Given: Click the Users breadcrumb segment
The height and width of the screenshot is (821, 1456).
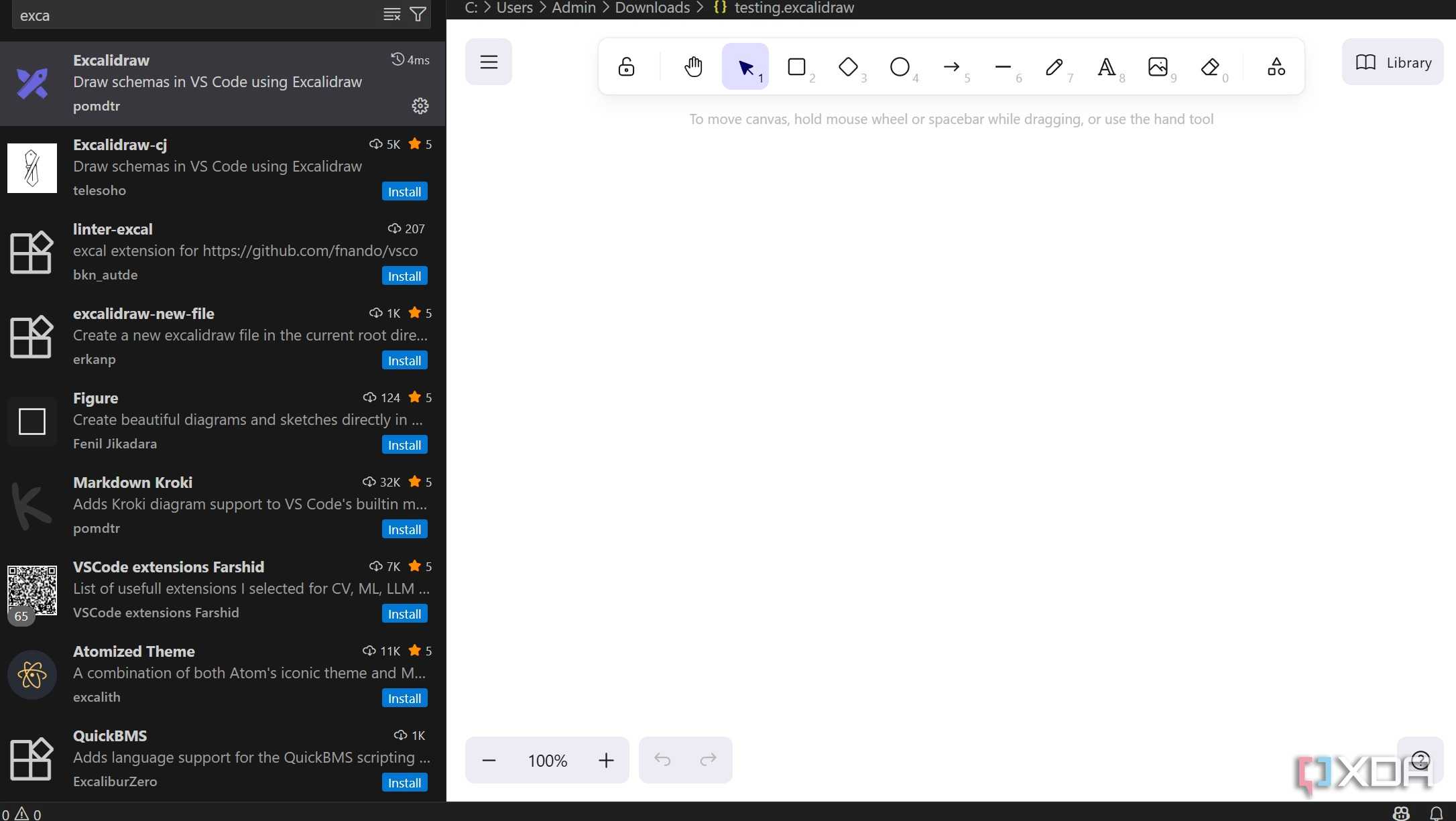Looking at the screenshot, I should [514, 8].
